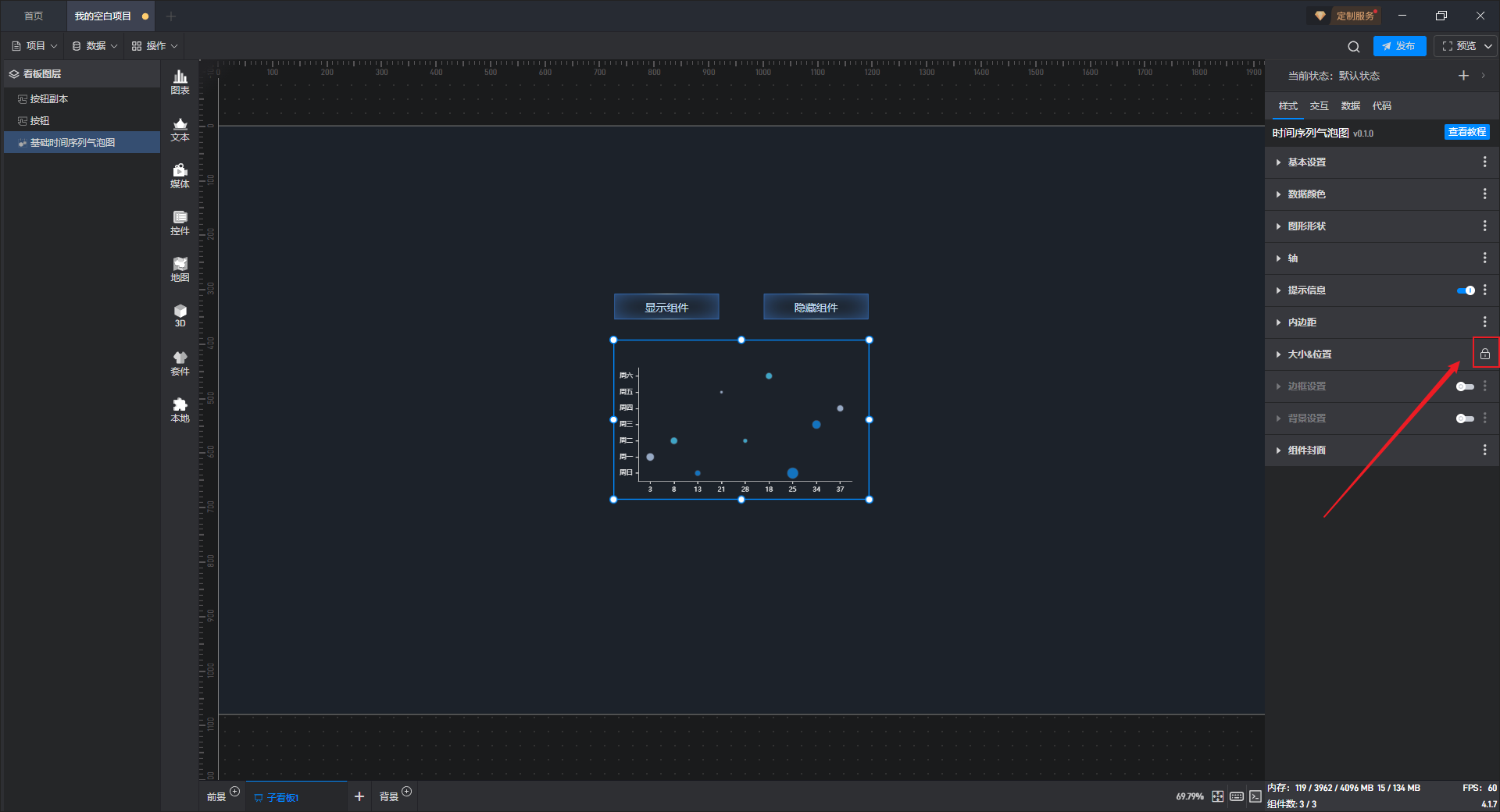
Task: Click the 隐藏组件 canvas button
Action: [x=816, y=307]
